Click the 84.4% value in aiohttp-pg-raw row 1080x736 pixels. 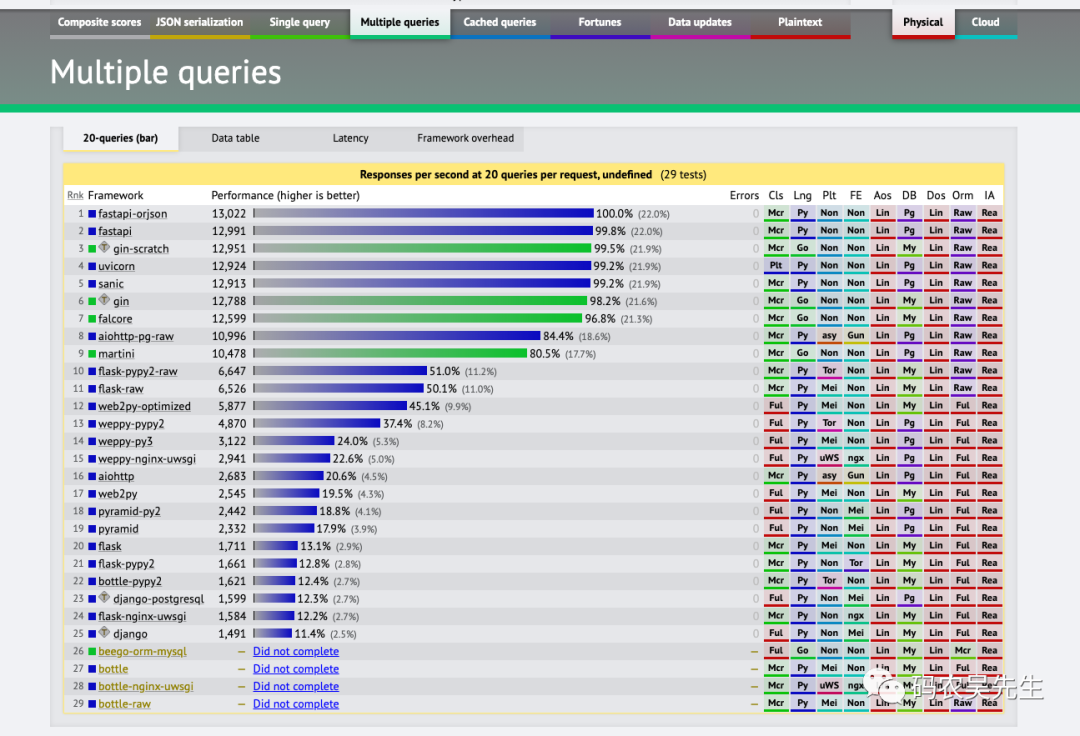coord(558,336)
